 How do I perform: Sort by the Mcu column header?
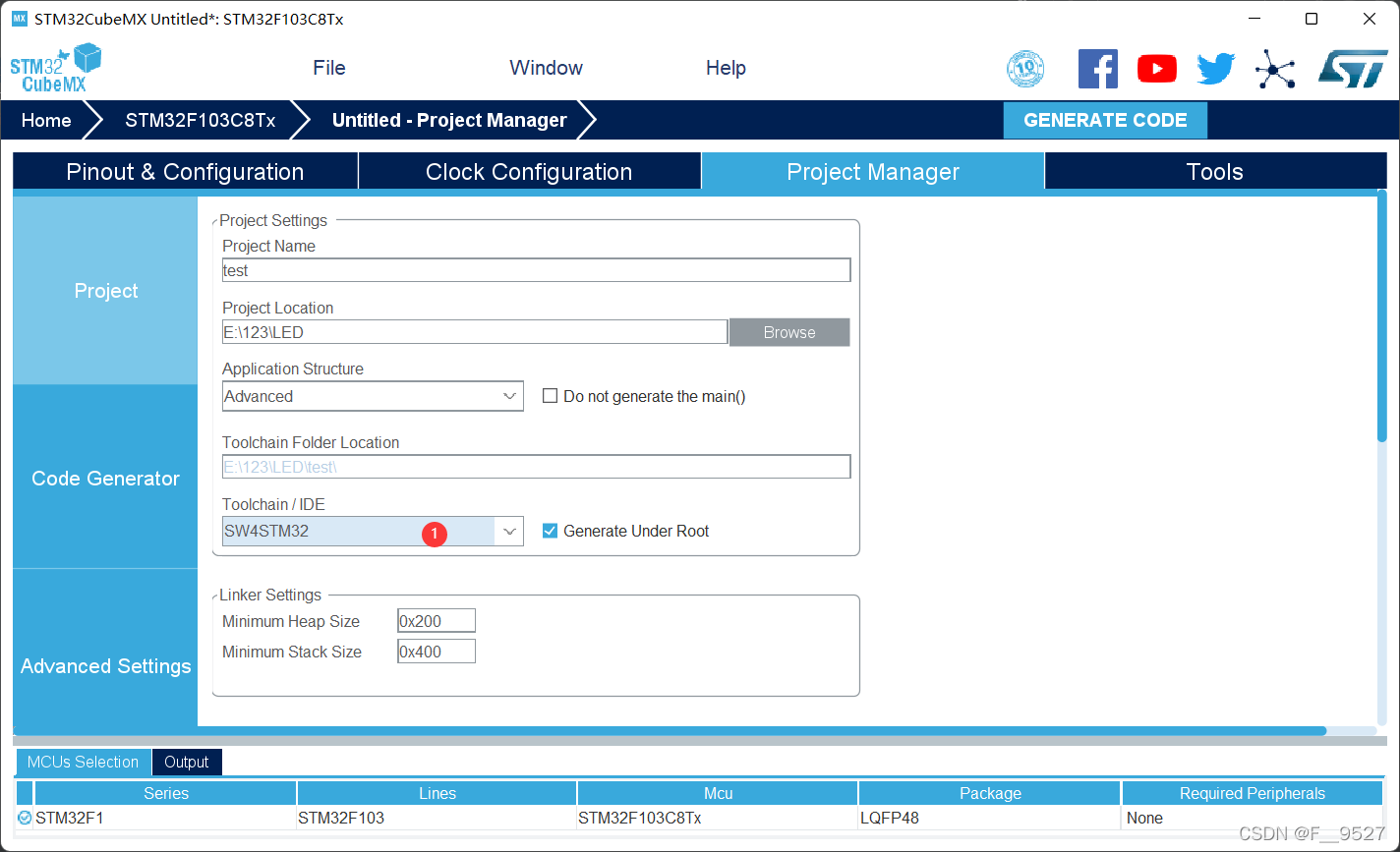[718, 793]
